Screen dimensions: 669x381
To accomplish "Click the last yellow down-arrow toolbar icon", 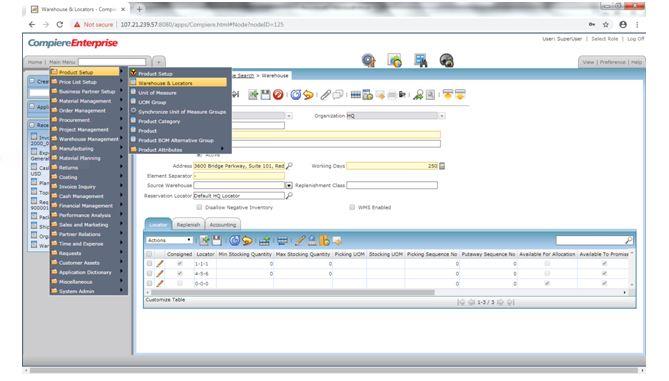I will coord(460,95).
